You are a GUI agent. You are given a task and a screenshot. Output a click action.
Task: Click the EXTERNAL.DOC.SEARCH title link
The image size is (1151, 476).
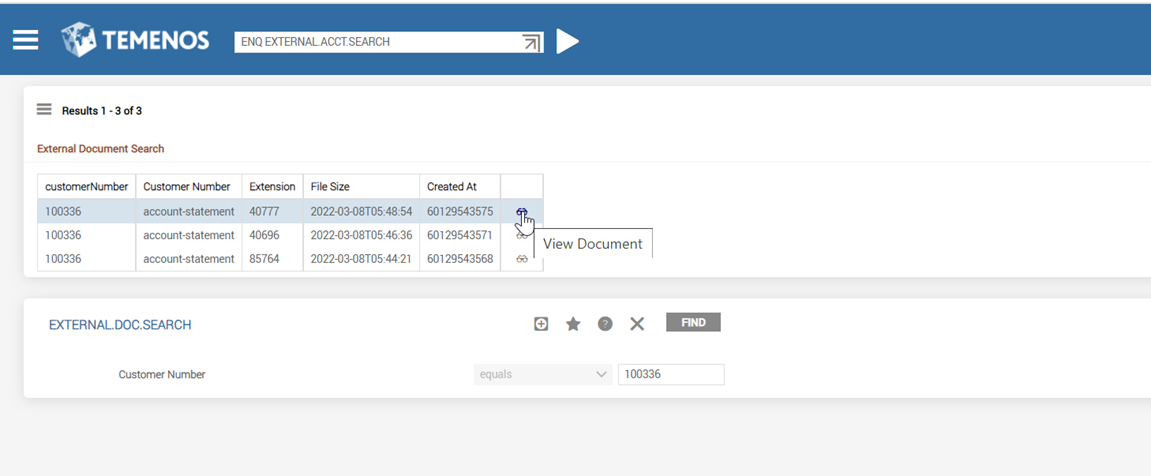click(x=120, y=325)
